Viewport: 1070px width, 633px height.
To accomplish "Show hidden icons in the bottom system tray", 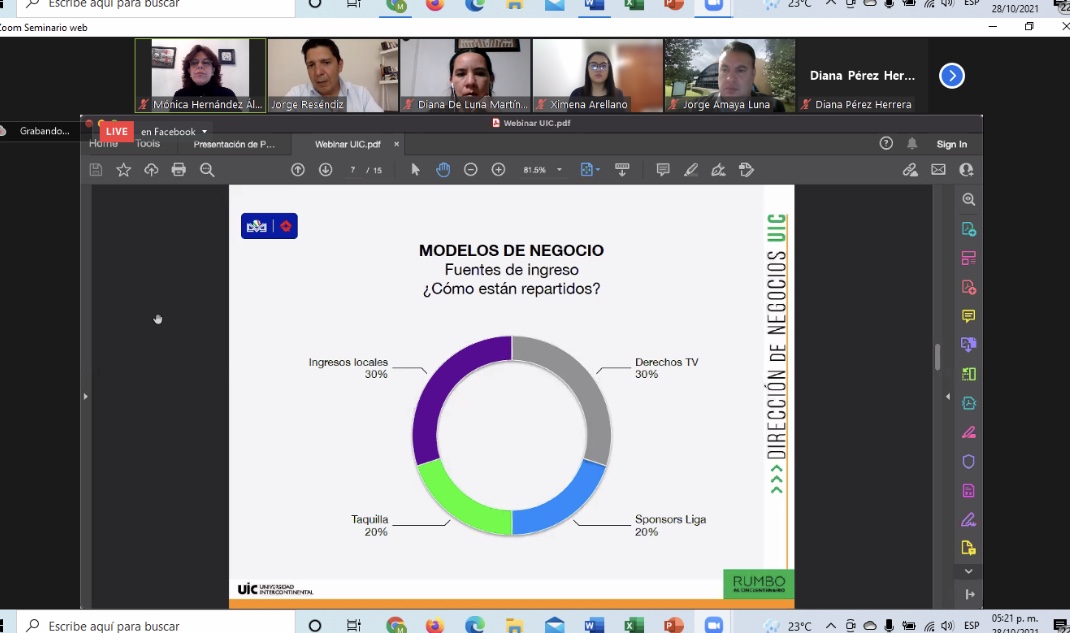I will (830, 625).
